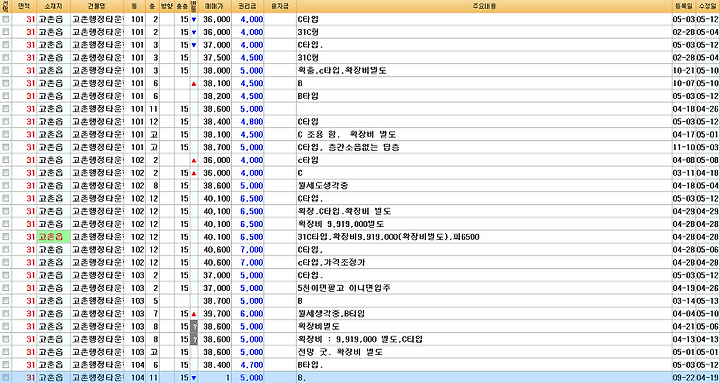Click the 융자금 column header
The image size is (720, 383).
[280, 6]
